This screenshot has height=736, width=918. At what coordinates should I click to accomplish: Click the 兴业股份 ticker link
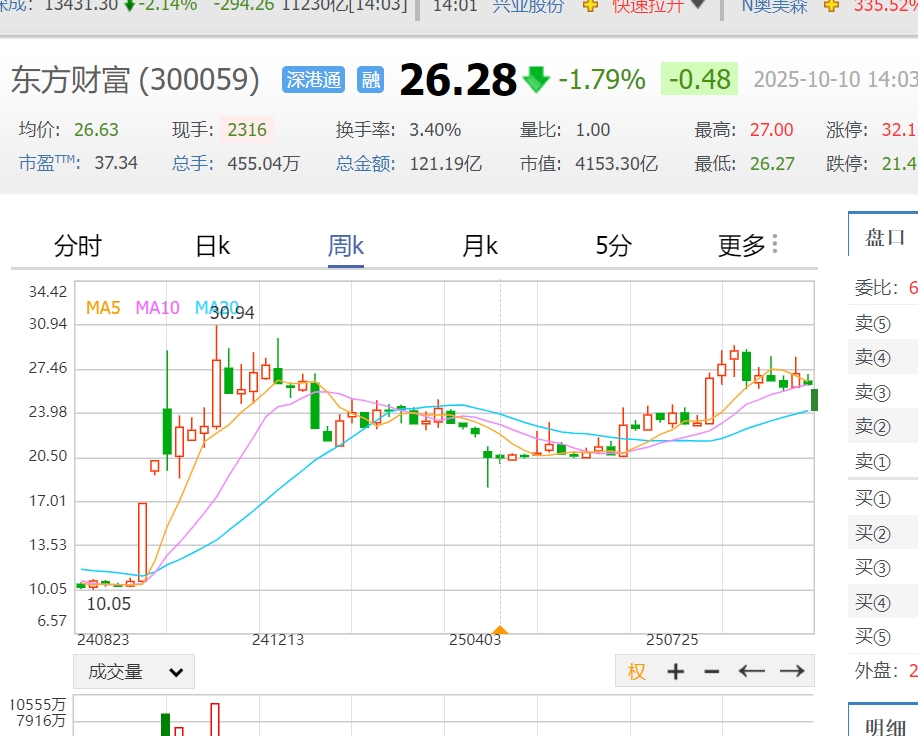tap(529, 6)
